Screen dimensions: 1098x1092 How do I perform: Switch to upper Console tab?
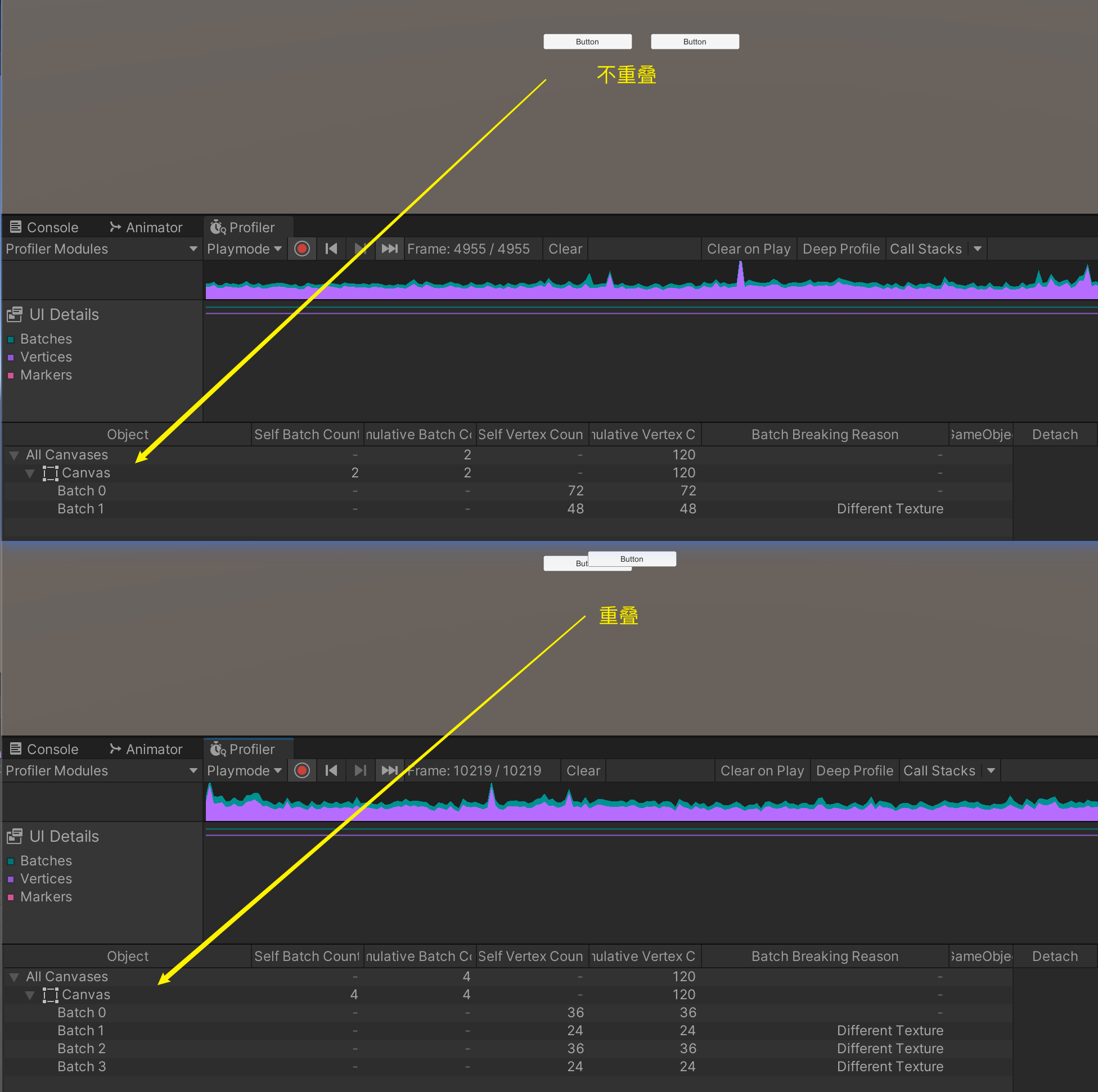coord(44,227)
